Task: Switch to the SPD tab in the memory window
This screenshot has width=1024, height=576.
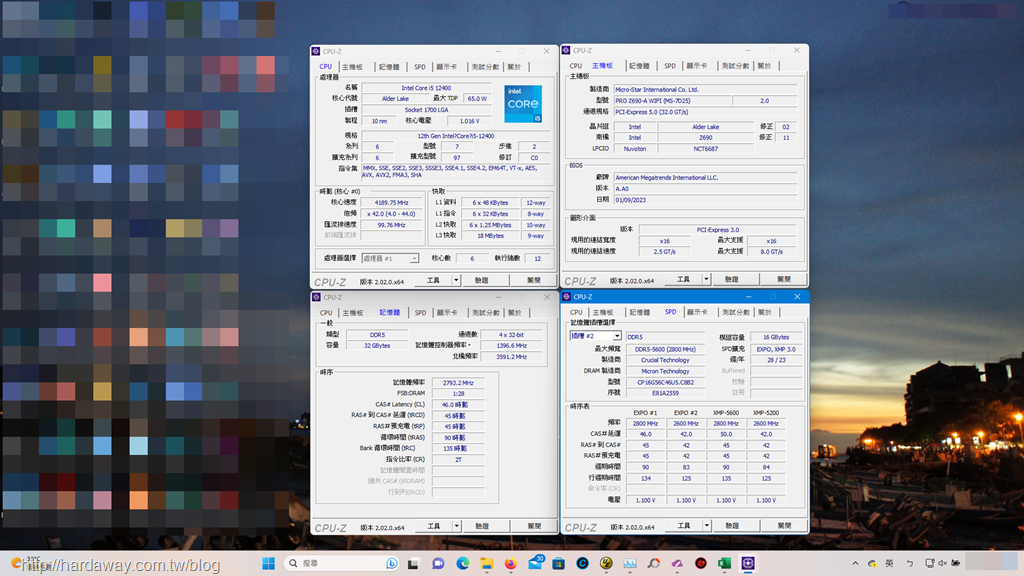Action: (420, 313)
